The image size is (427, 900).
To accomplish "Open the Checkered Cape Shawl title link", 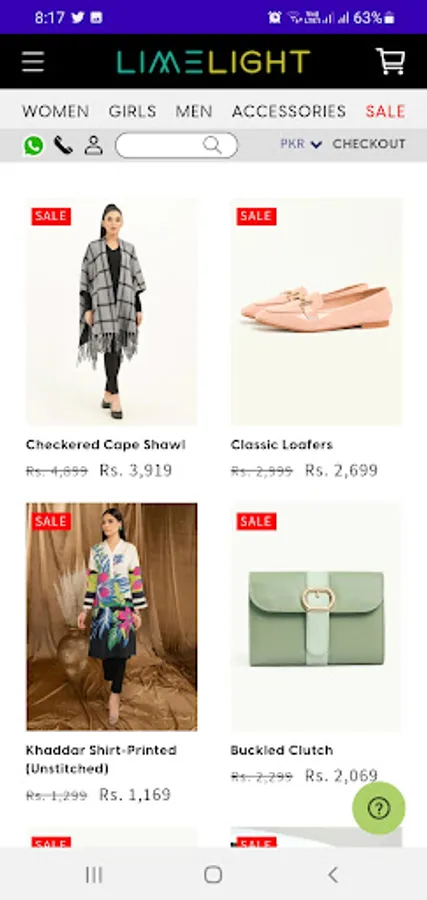I will pos(106,445).
